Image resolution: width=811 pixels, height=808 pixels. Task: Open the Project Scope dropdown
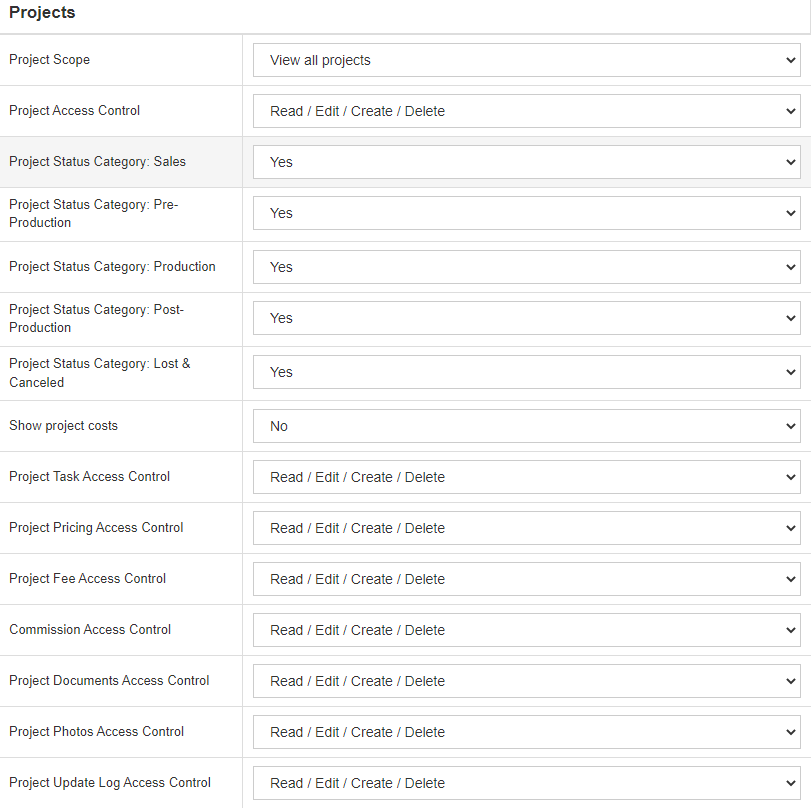pos(525,60)
